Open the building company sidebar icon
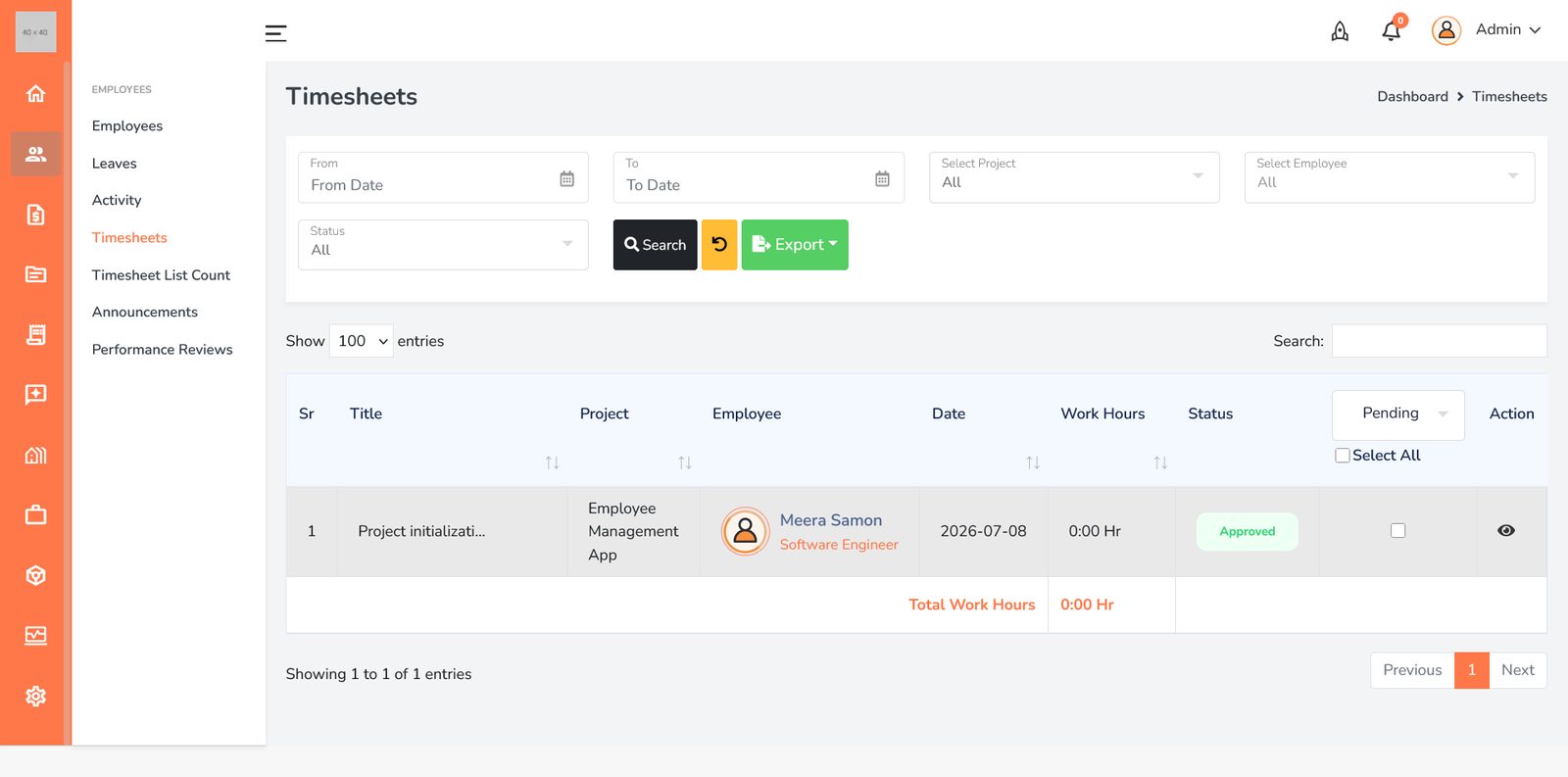This screenshot has height=777, width=1568. [x=35, y=455]
